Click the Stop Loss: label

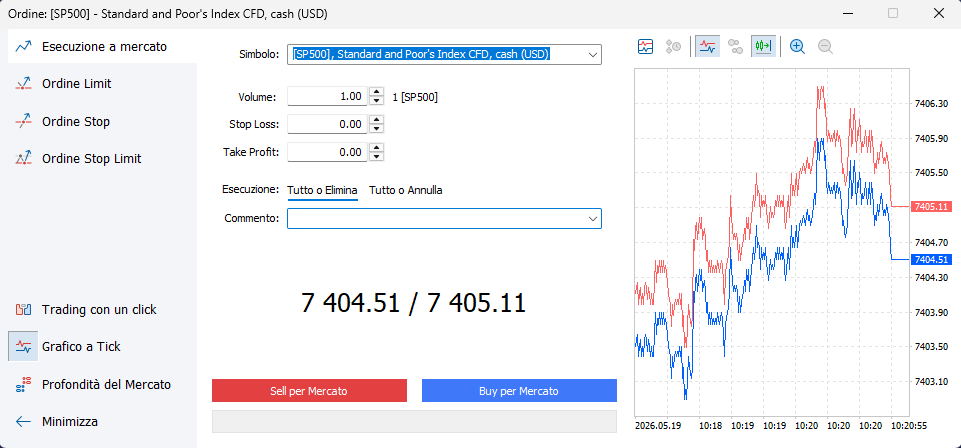[254, 124]
